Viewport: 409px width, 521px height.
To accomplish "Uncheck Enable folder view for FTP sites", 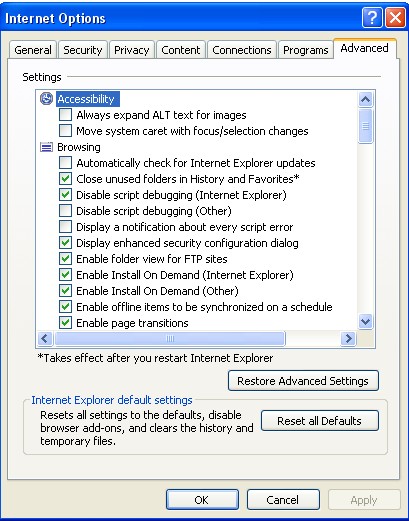I will pos(65,259).
